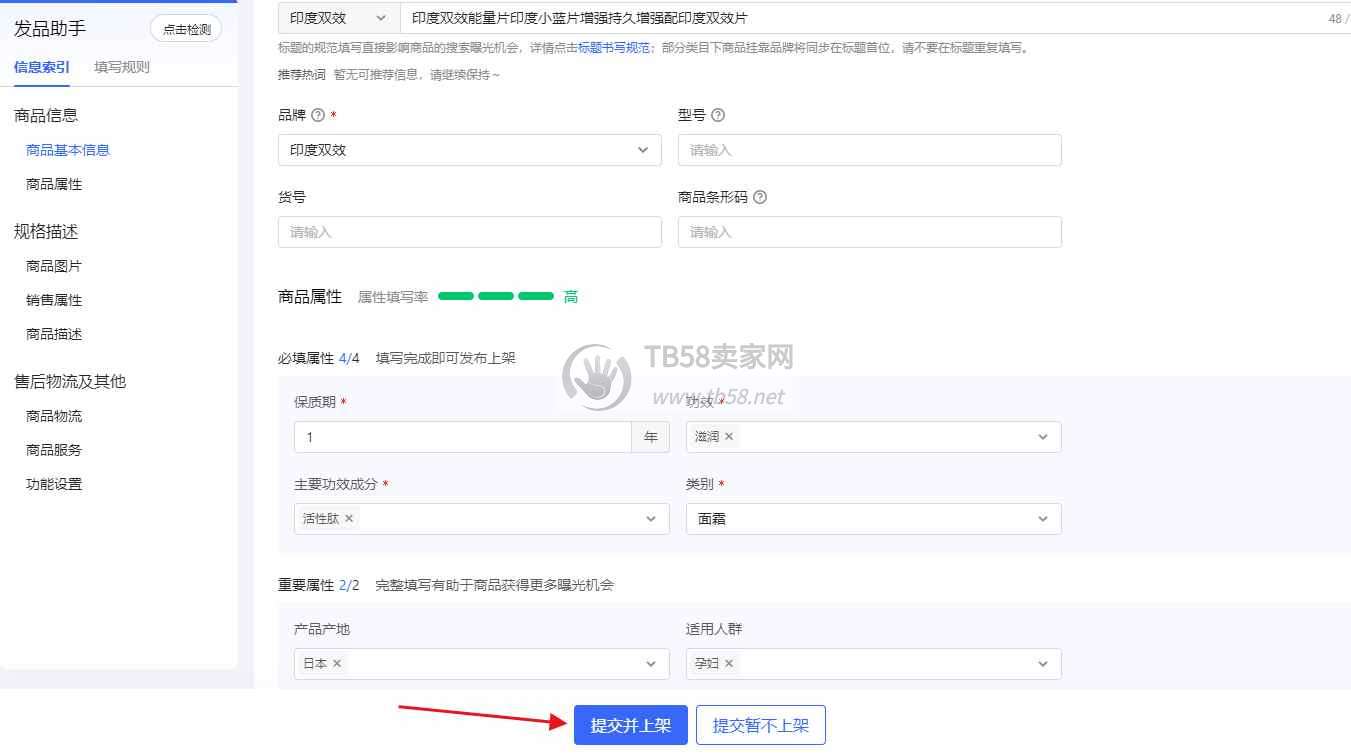The width and height of the screenshot is (1351, 755).
Task: Click the help icon next to 商品条形码
Action: pos(760,197)
